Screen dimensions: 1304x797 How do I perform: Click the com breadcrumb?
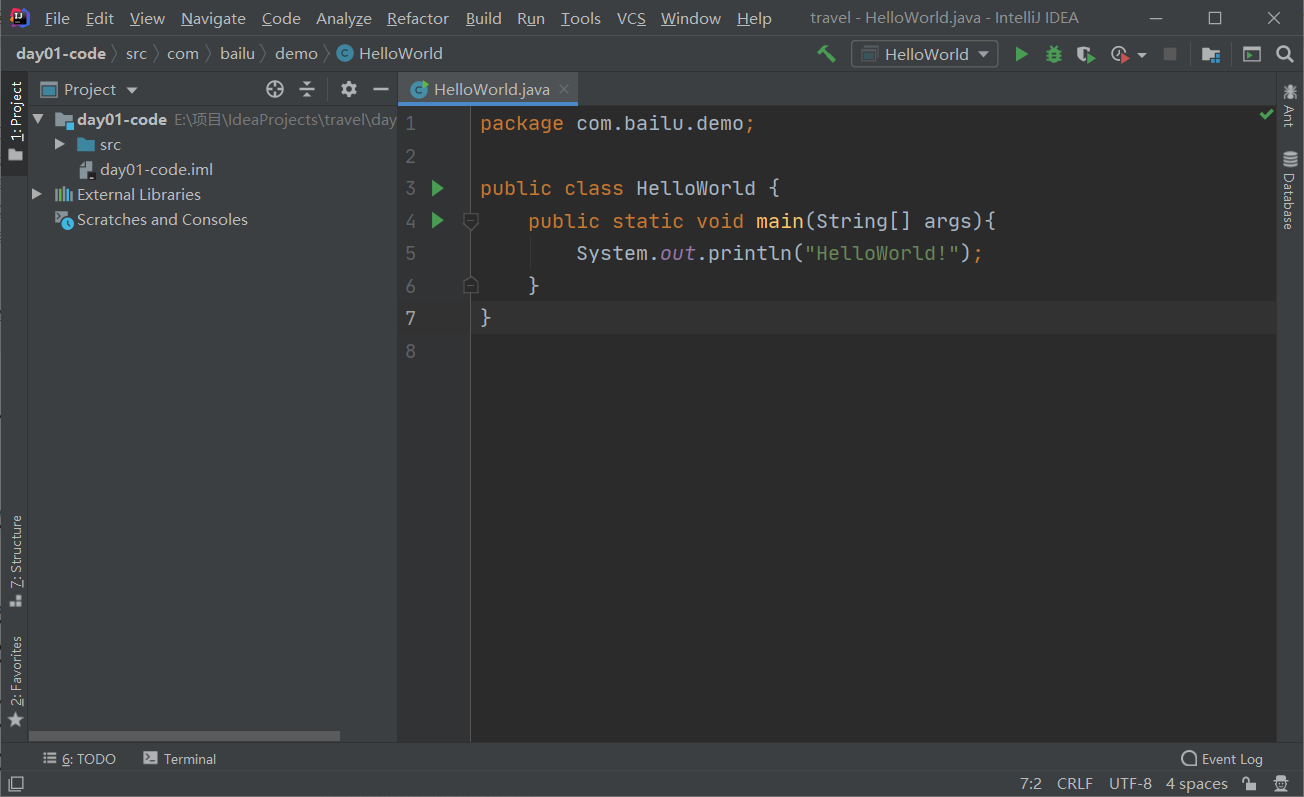pyautogui.click(x=183, y=54)
